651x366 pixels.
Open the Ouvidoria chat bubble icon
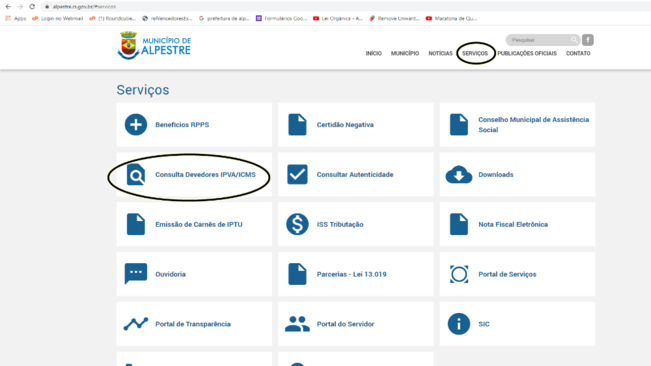tap(136, 273)
